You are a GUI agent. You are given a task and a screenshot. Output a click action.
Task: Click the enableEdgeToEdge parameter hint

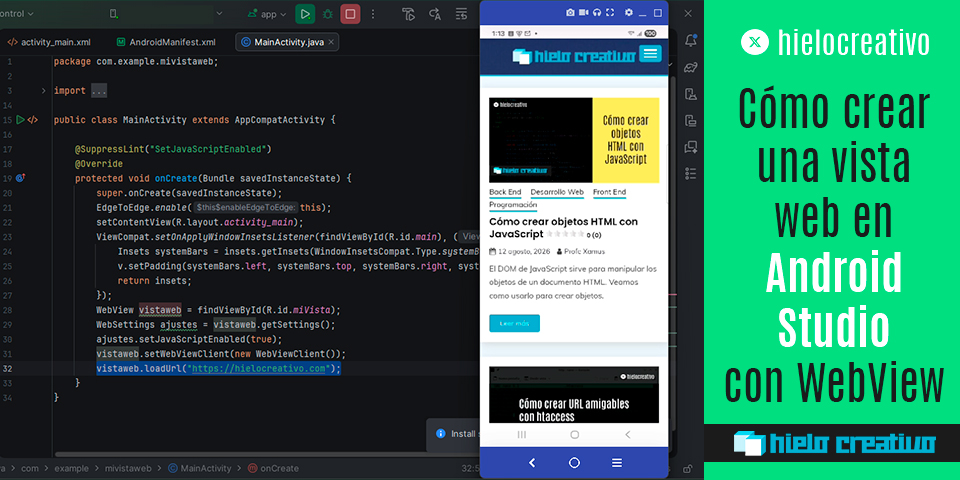246,208
